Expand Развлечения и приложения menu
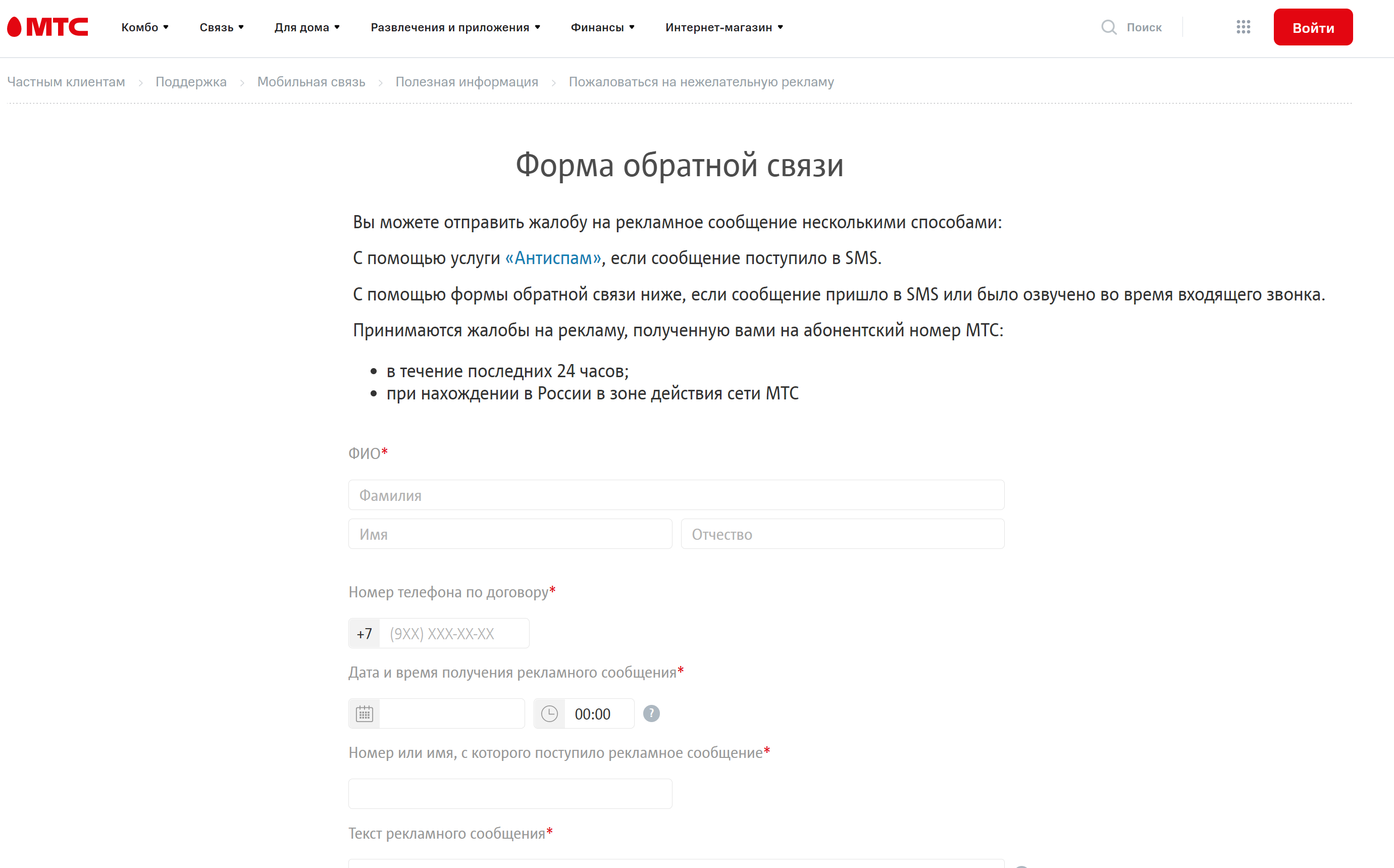The image size is (1394, 868). [455, 27]
